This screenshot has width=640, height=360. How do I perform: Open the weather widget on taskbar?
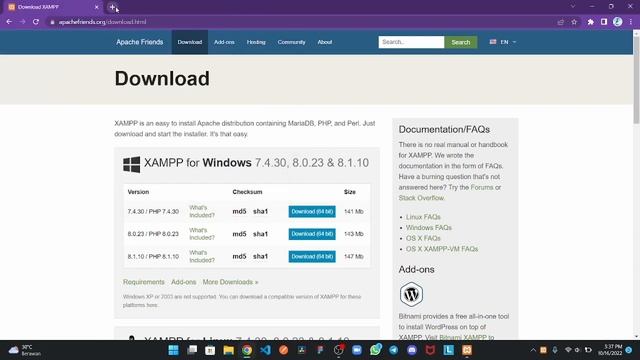click(25, 350)
